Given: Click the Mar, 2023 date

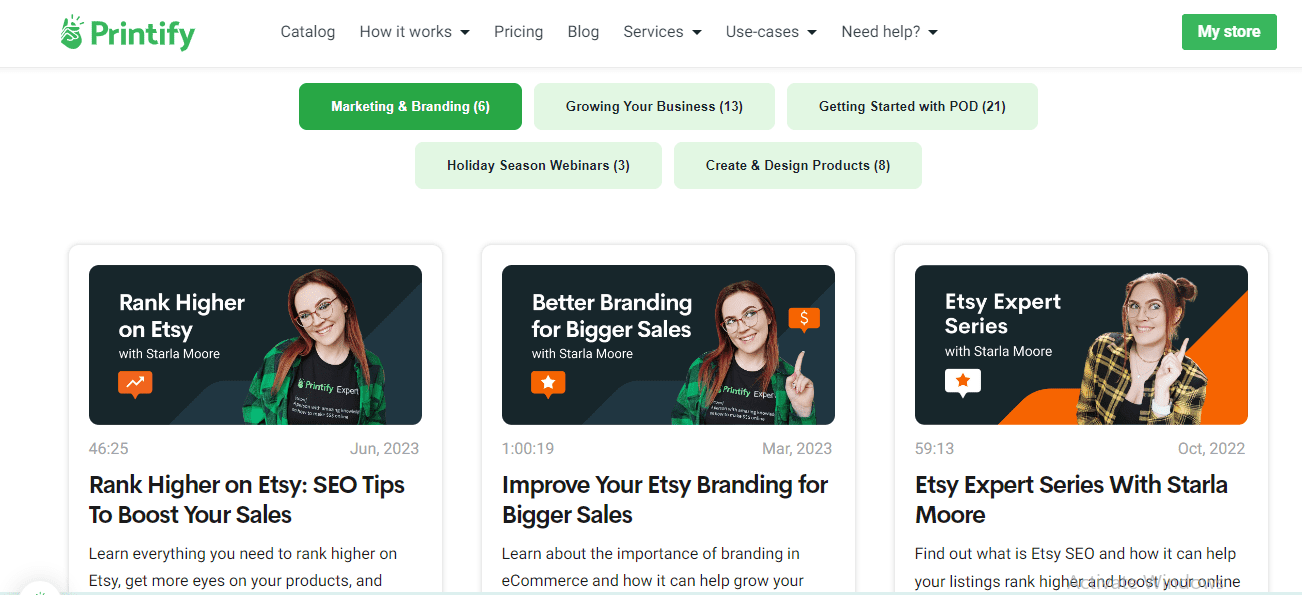Looking at the screenshot, I should pos(797,448).
